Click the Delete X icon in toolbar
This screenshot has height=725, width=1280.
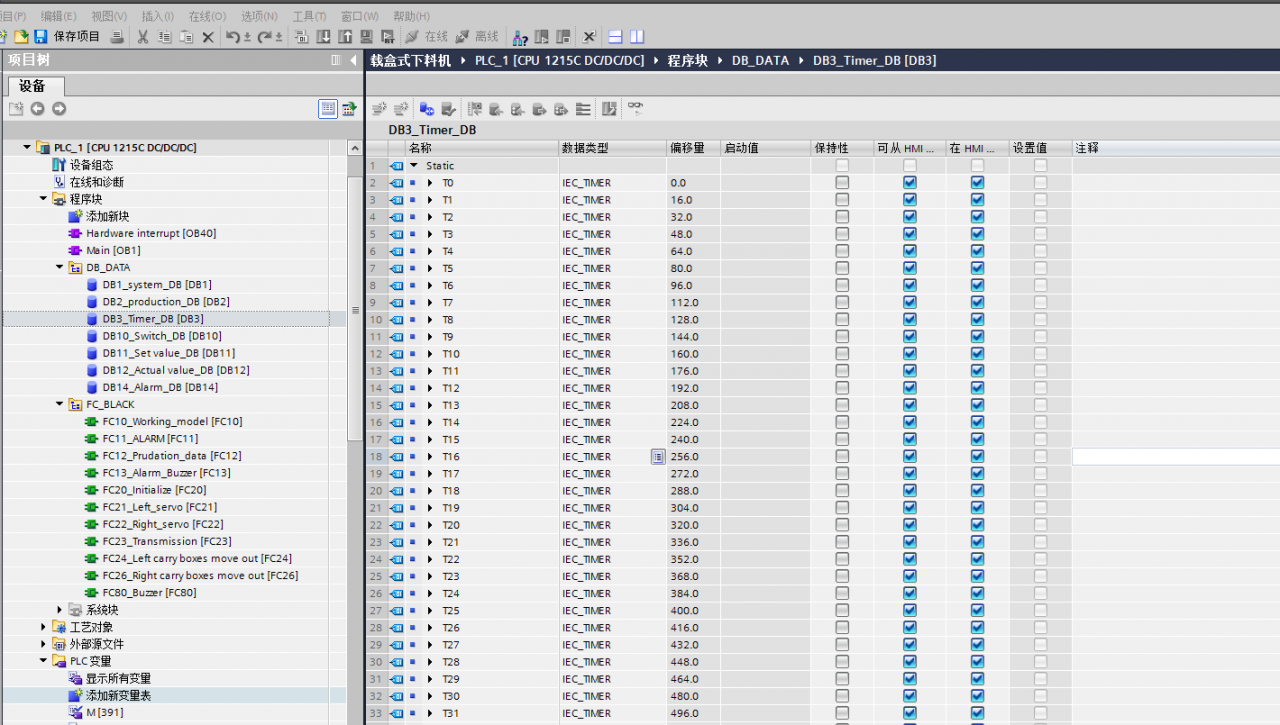pyautogui.click(x=208, y=37)
